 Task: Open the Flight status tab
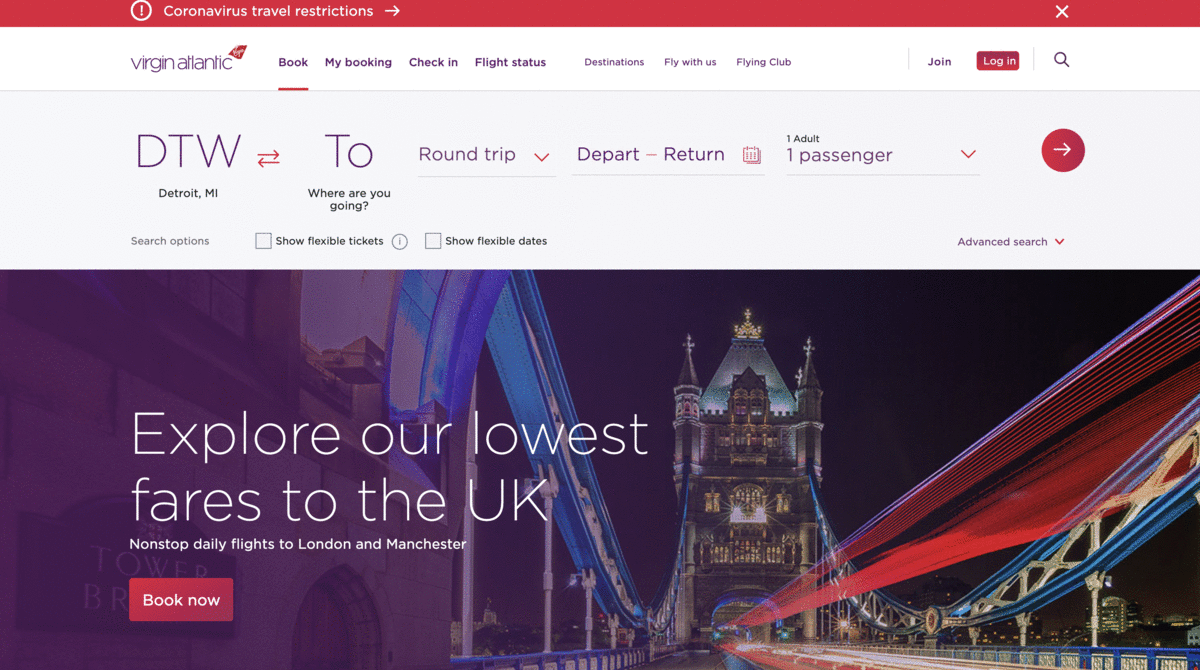510,62
